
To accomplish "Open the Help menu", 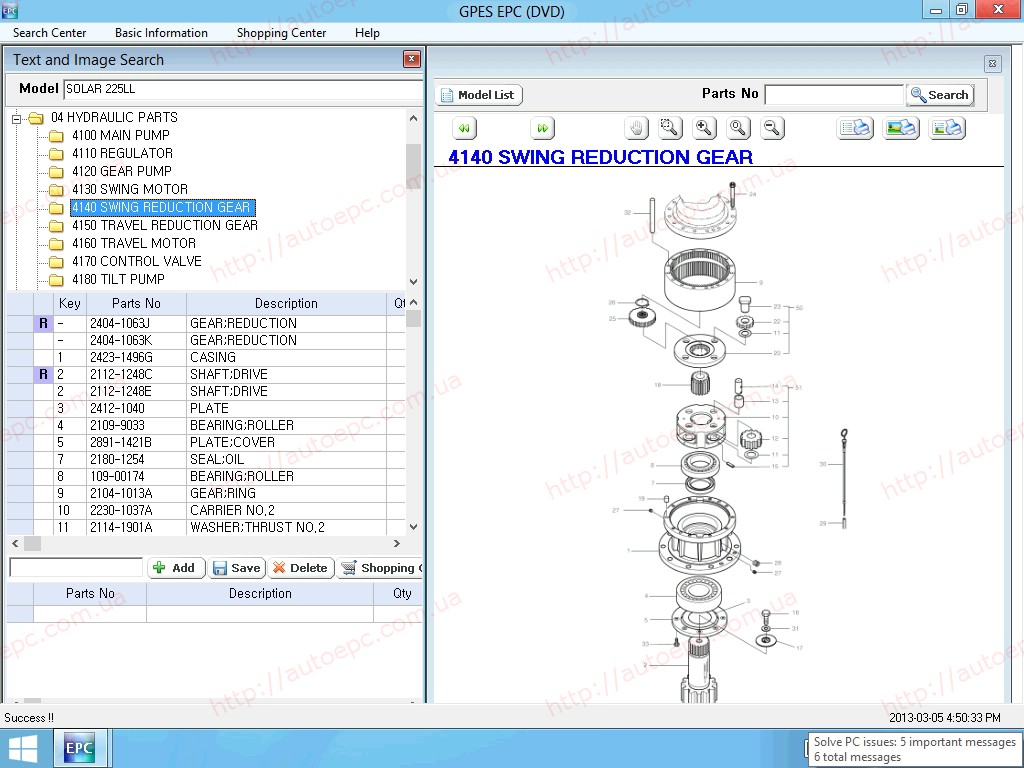I will pyautogui.click(x=367, y=33).
